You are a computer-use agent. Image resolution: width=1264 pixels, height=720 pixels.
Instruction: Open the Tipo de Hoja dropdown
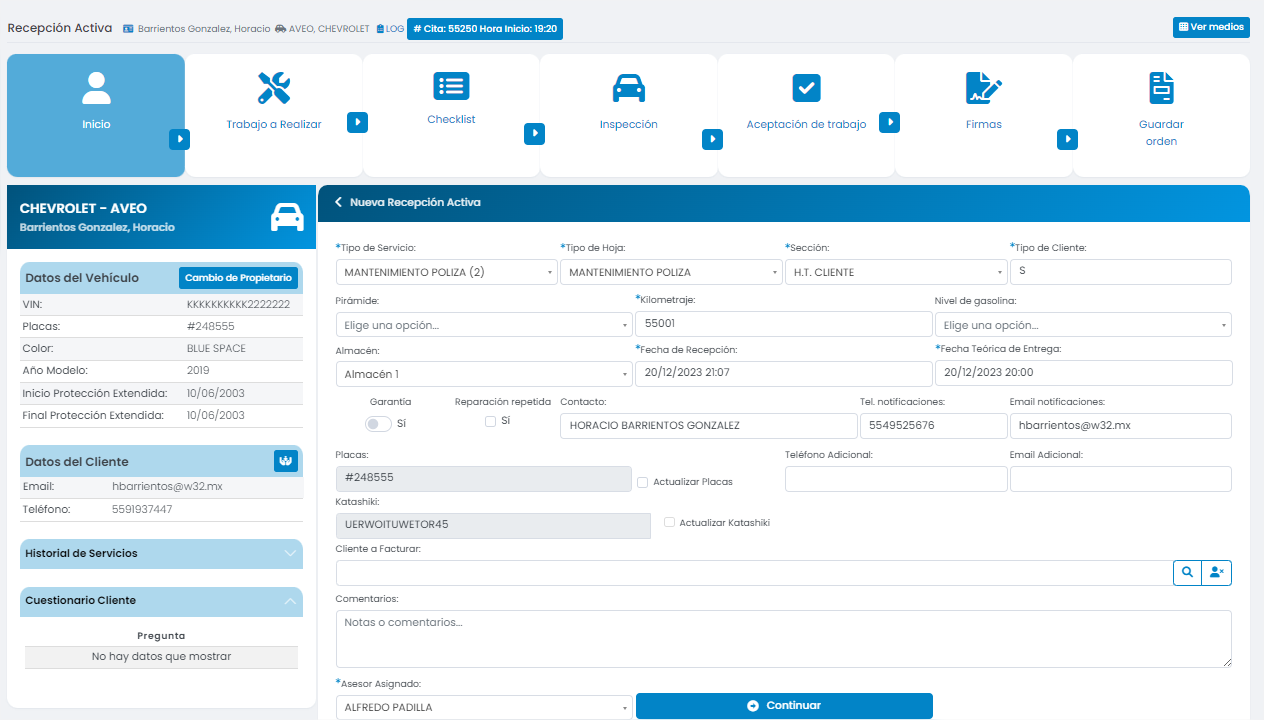tap(671, 272)
